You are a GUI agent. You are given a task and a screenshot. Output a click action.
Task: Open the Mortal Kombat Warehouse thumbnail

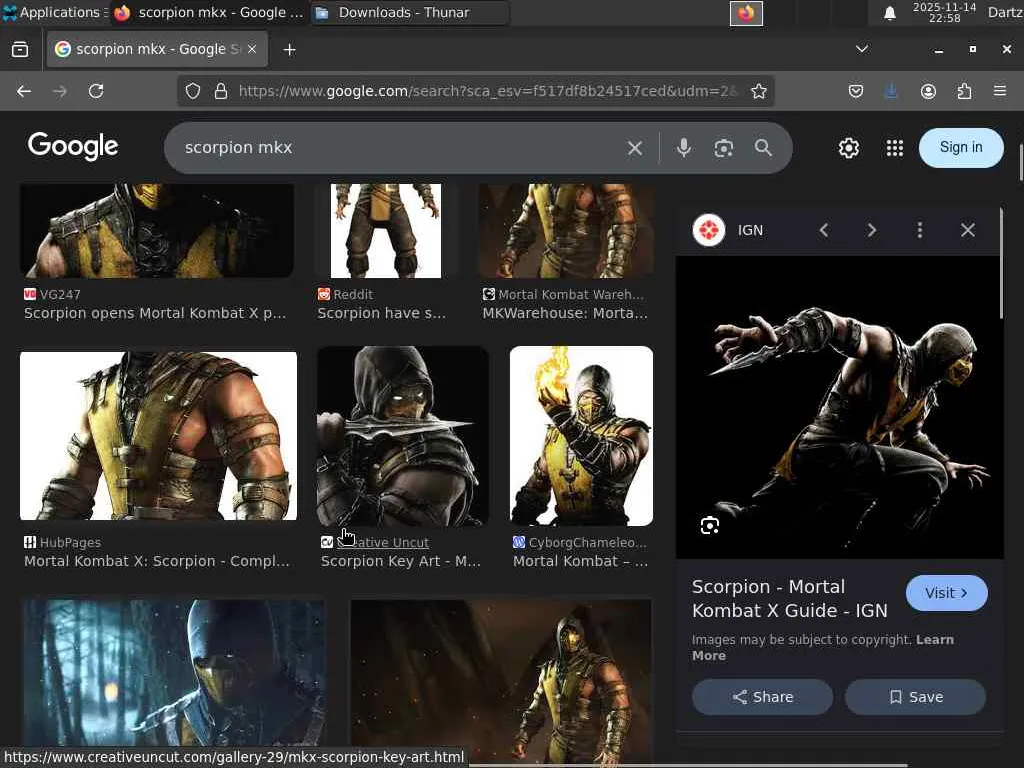(x=566, y=231)
